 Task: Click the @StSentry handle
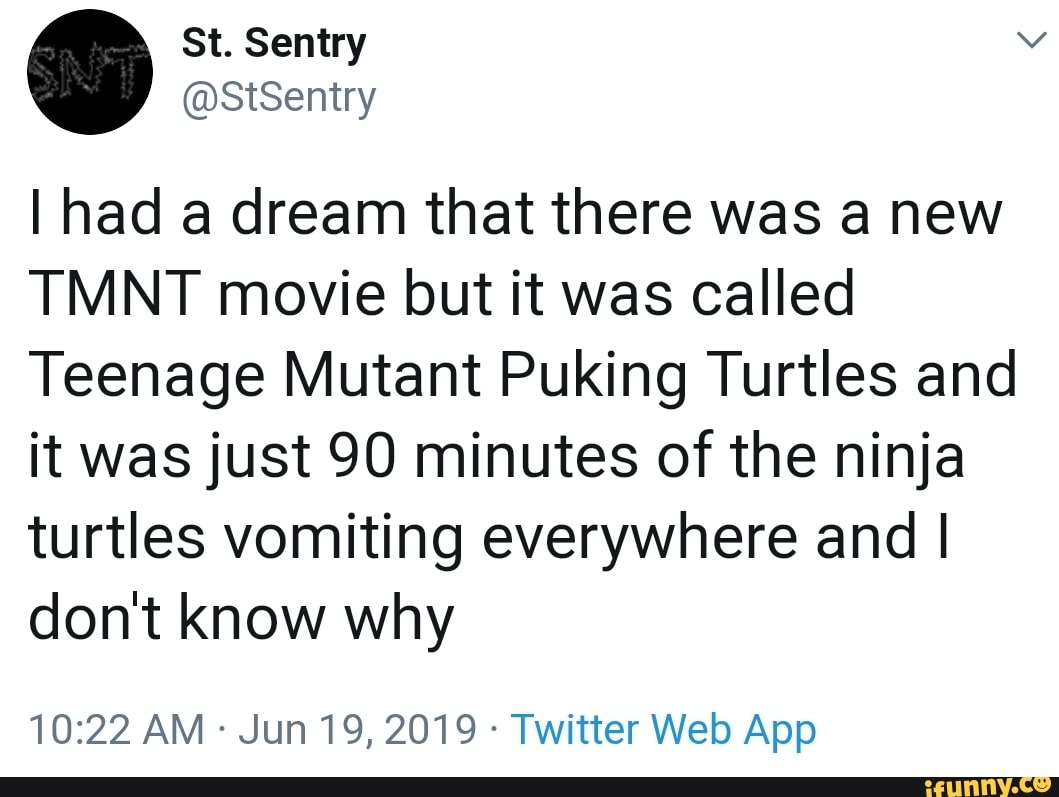click(276, 97)
